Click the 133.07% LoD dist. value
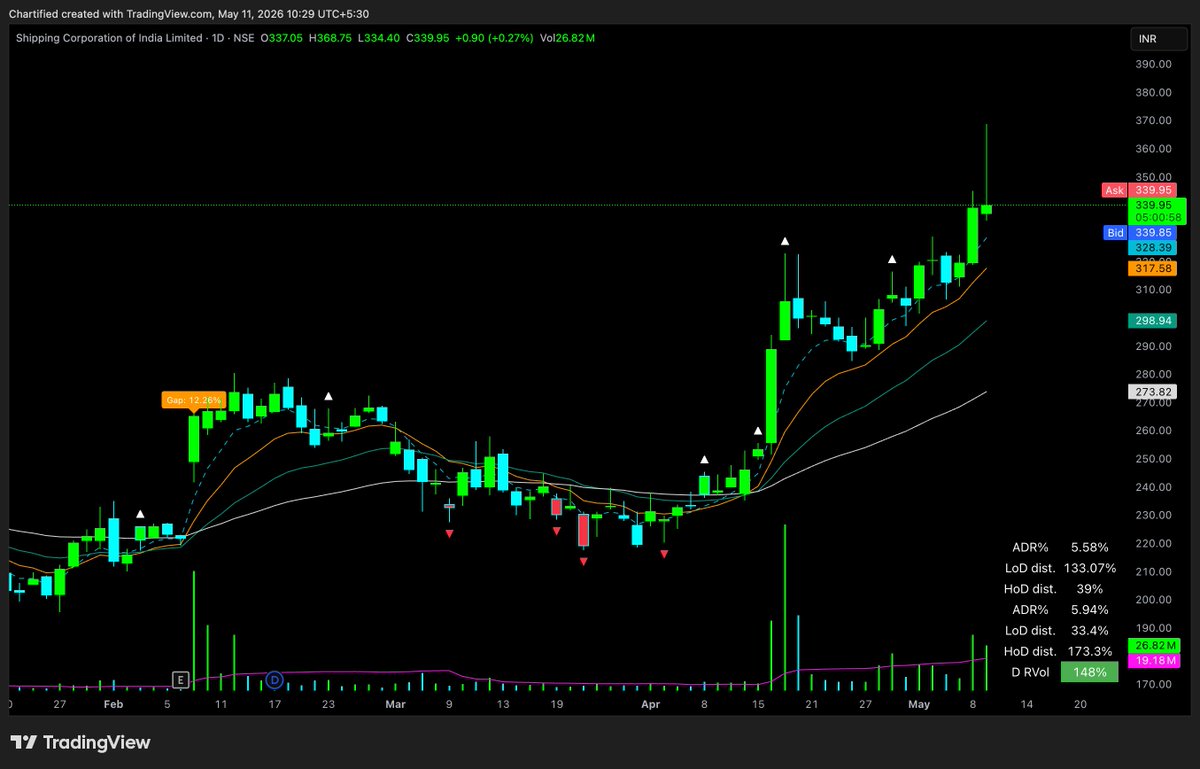 pyautogui.click(x=1089, y=568)
